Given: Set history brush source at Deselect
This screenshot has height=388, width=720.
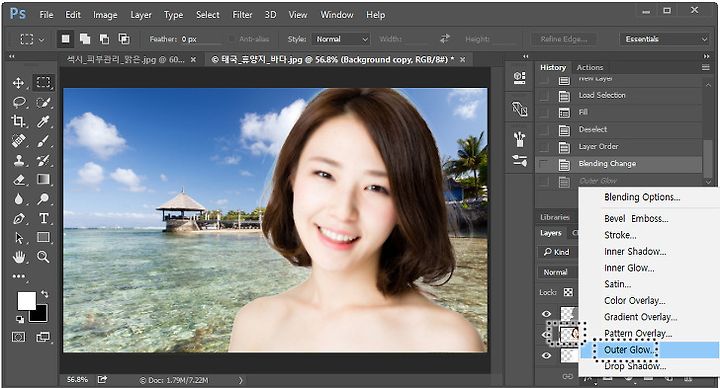Looking at the screenshot, I should click(544, 129).
